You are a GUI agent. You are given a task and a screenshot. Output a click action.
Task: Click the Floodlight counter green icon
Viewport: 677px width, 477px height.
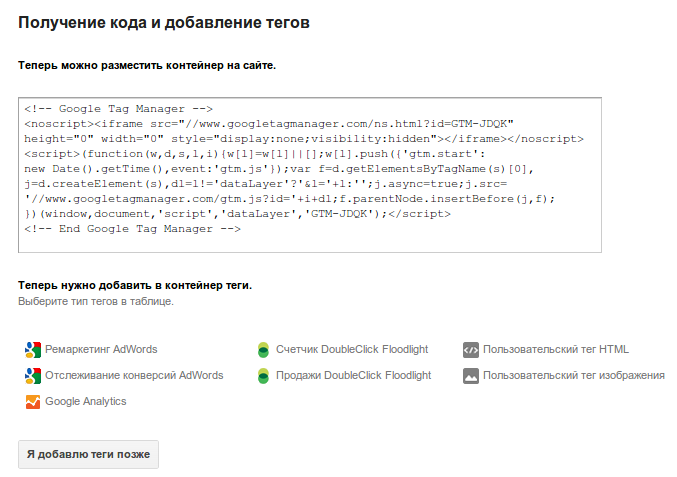(263, 350)
